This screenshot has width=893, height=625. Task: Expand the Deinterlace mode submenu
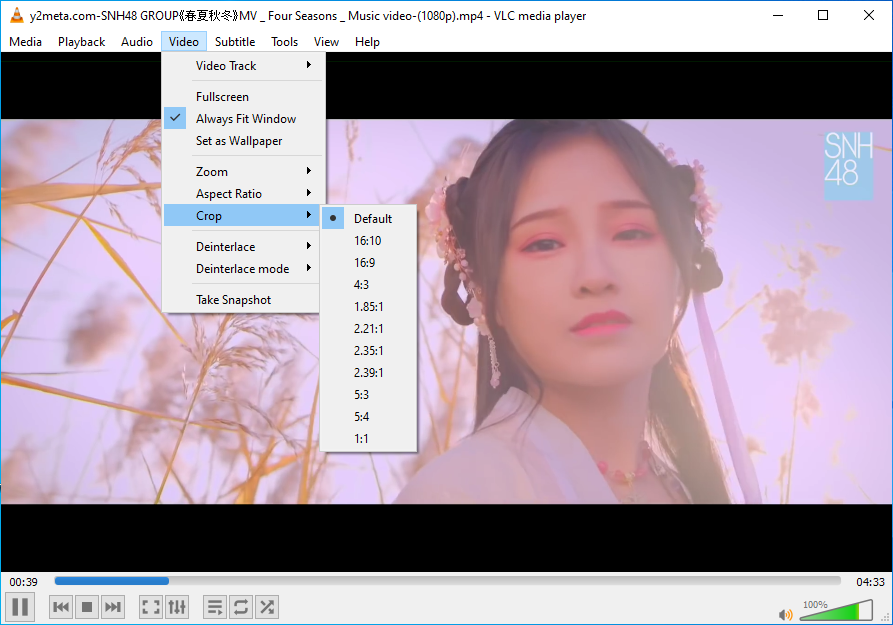[243, 269]
